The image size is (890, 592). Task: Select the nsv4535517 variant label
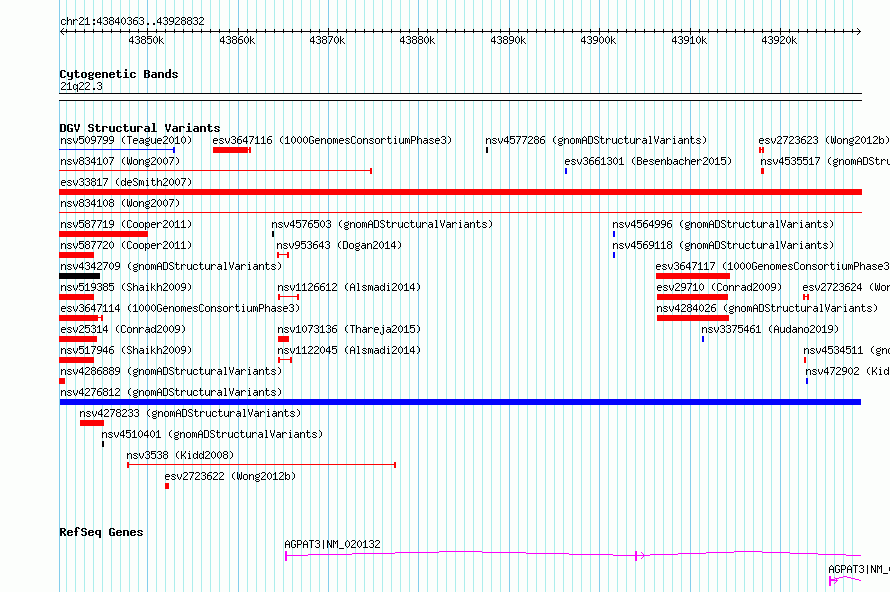825,161
